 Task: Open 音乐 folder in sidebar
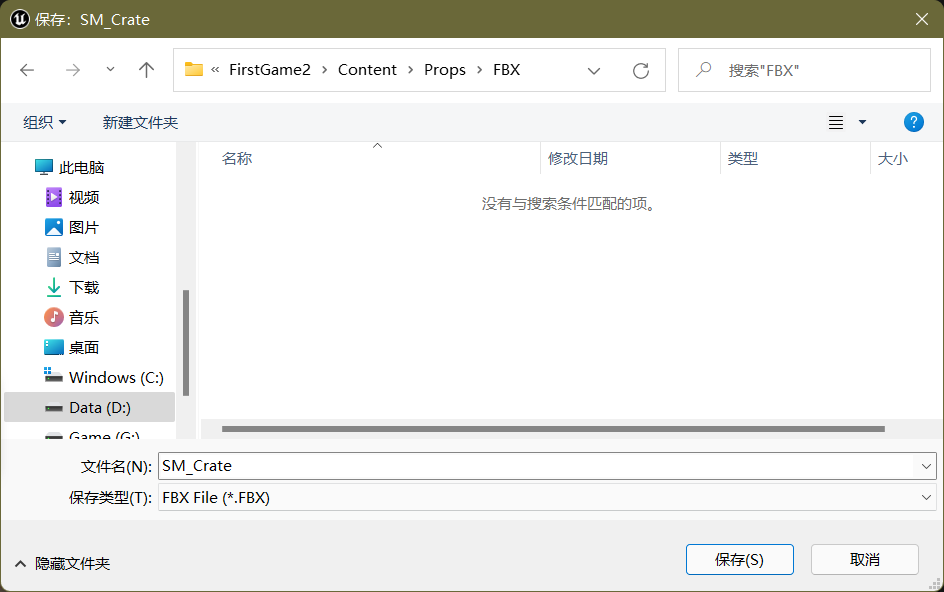(x=72, y=317)
